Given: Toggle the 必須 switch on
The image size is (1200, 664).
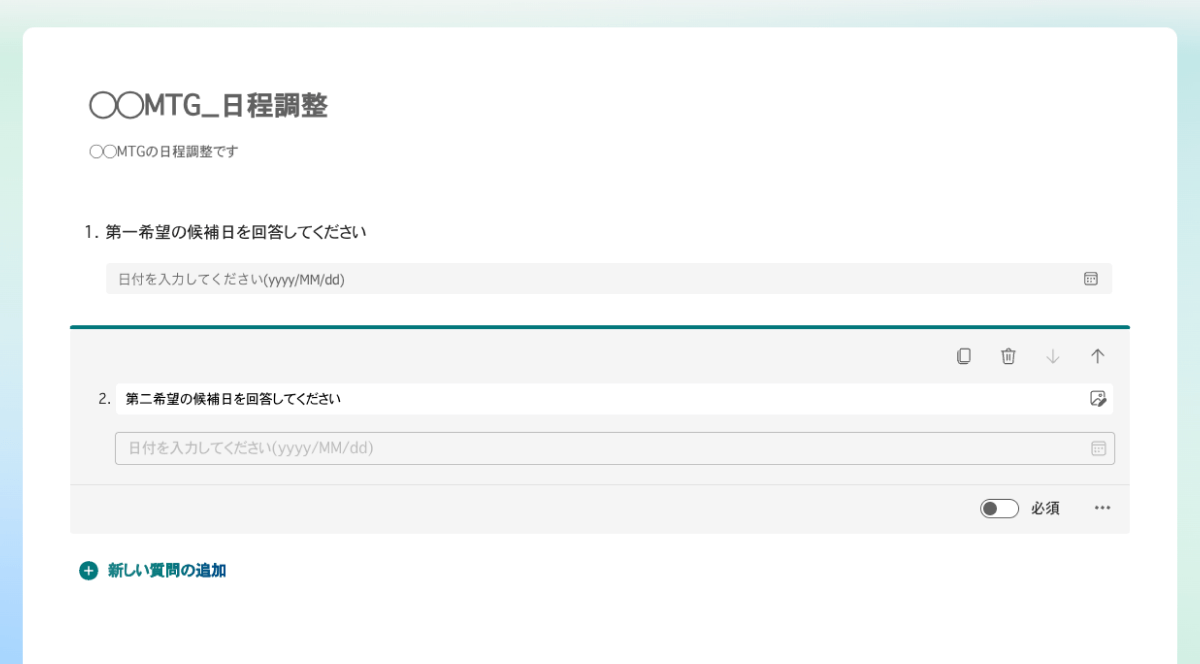Looking at the screenshot, I should pyautogui.click(x=999, y=509).
